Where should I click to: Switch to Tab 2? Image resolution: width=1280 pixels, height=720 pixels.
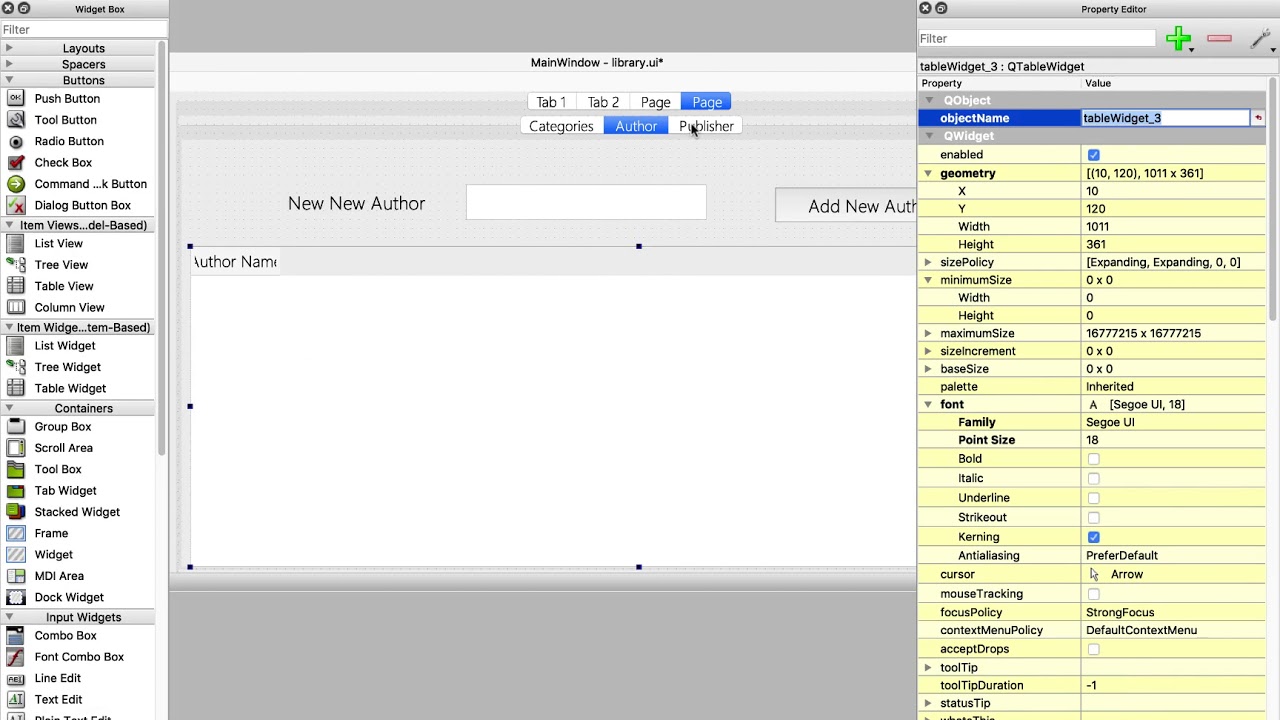603,102
